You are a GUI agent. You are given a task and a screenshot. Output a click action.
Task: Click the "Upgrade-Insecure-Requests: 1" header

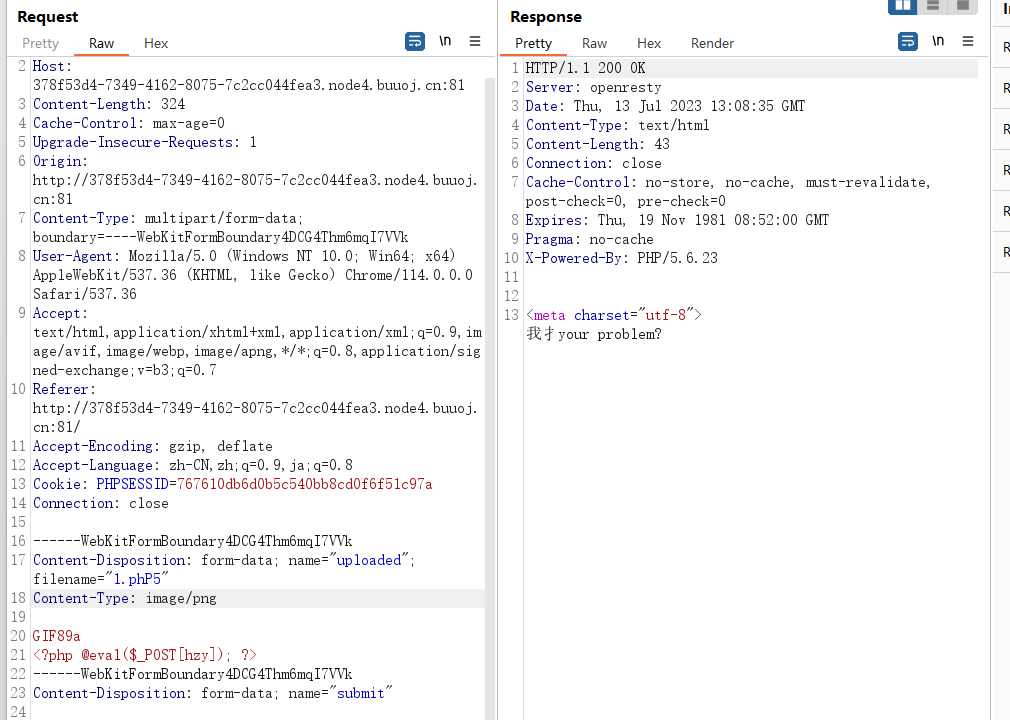tap(145, 142)
